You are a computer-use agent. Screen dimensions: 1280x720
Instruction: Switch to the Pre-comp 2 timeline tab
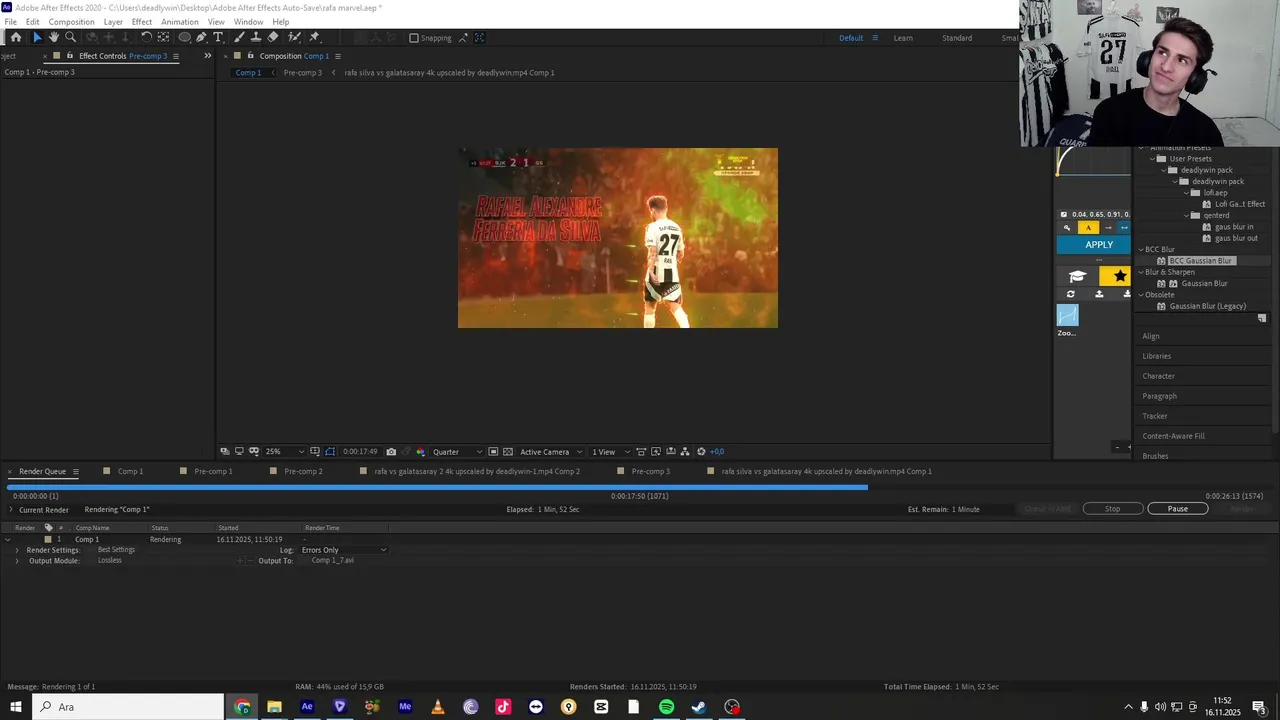coord(303,471)
